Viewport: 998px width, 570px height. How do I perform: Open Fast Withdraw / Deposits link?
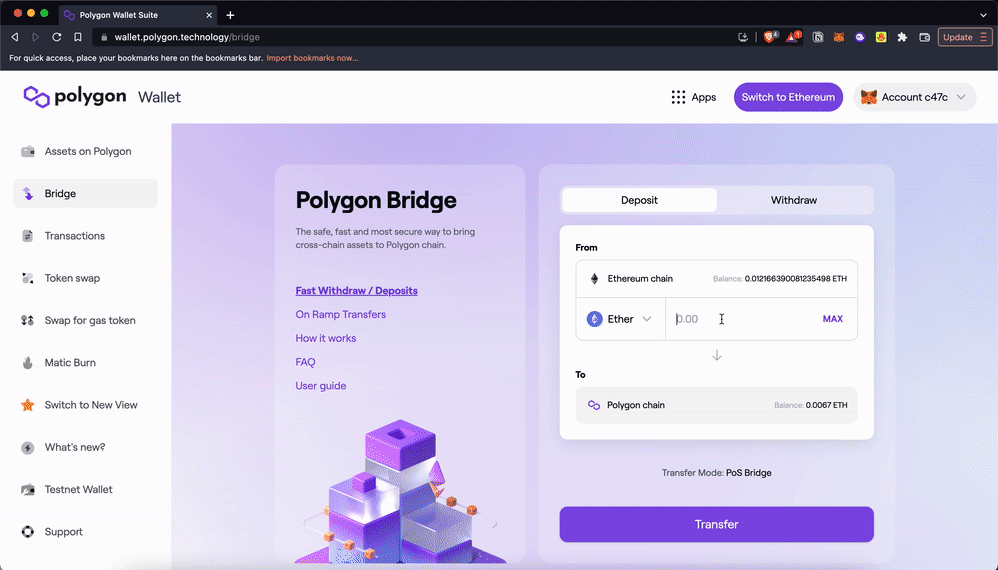356,291
